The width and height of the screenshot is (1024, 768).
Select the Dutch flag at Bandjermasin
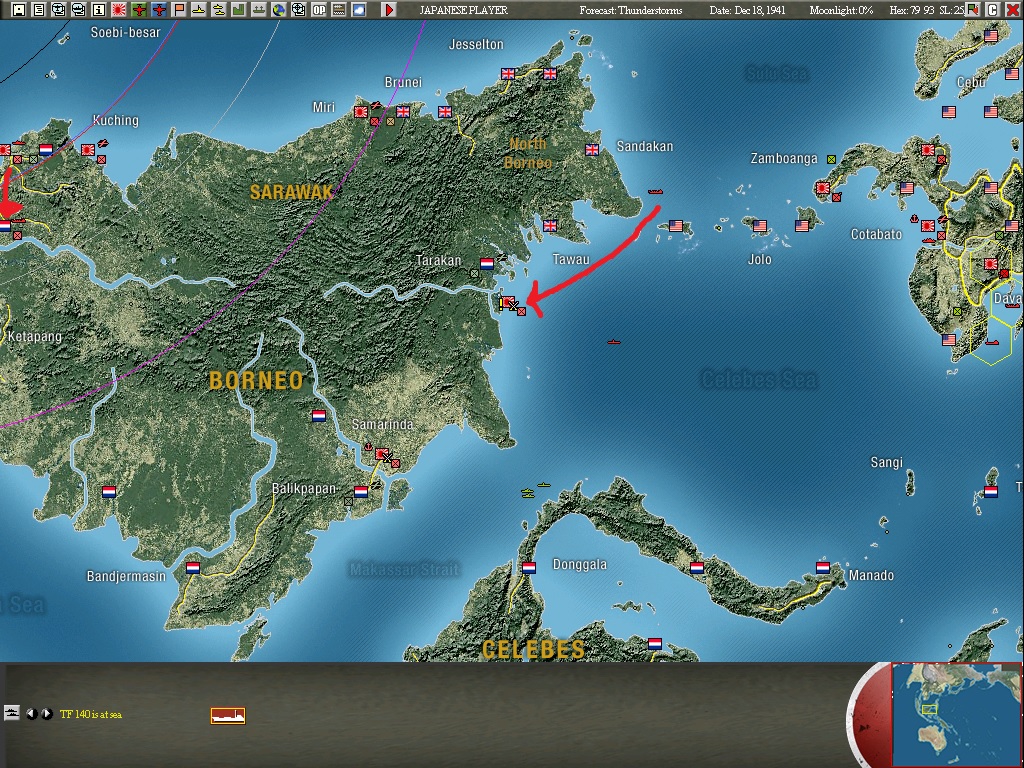[193, 568]
